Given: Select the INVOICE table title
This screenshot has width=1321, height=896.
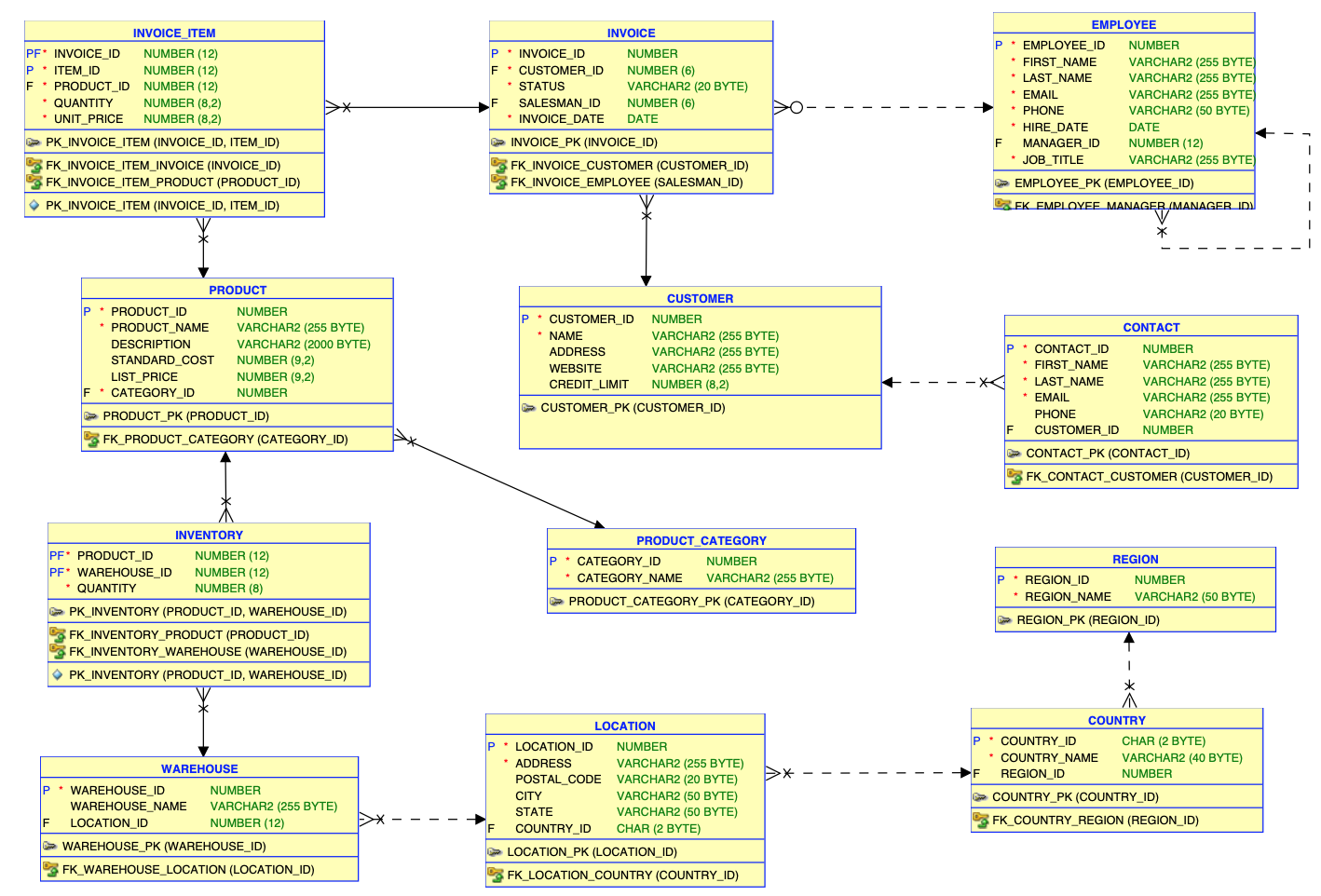Looking at the screenshot, I should point(631,33).
